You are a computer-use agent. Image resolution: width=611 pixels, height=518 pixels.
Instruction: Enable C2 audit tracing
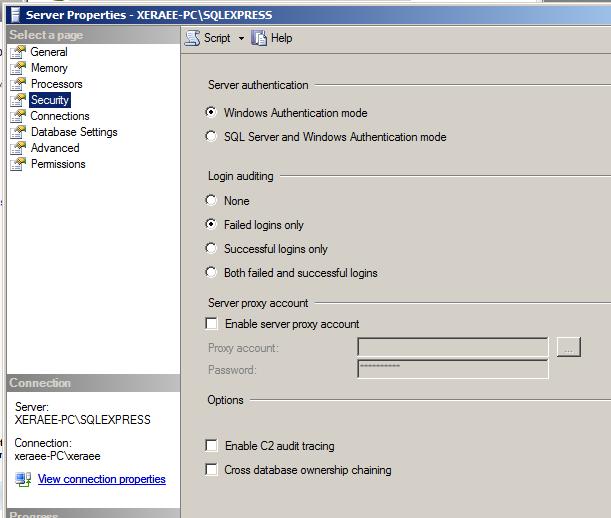coord(211,446)
